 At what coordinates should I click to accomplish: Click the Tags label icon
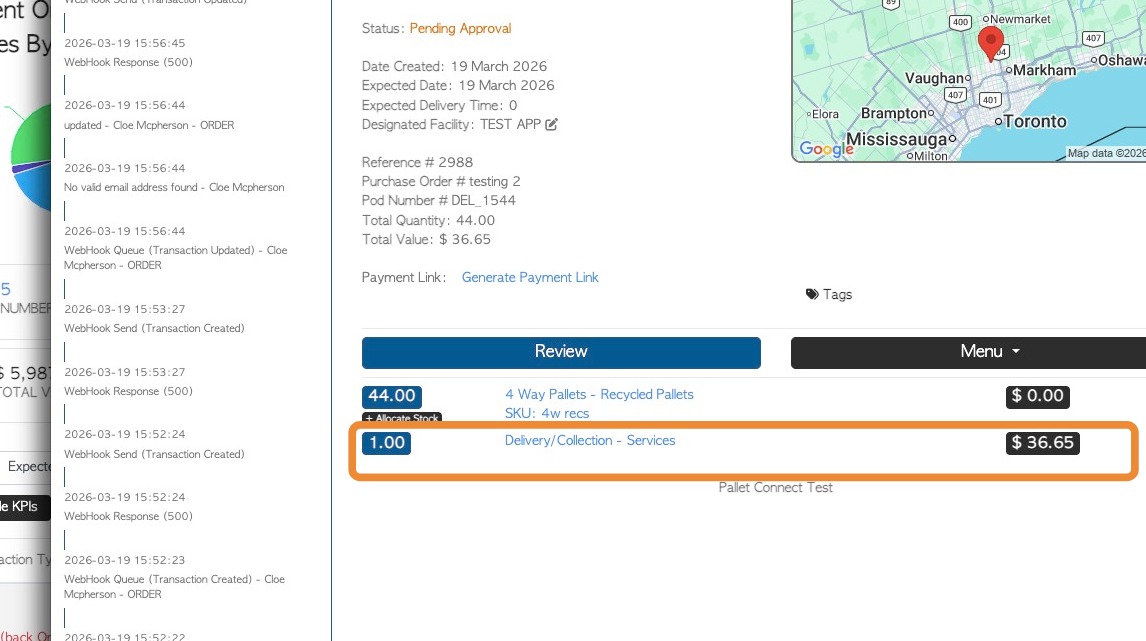point(812,294)
